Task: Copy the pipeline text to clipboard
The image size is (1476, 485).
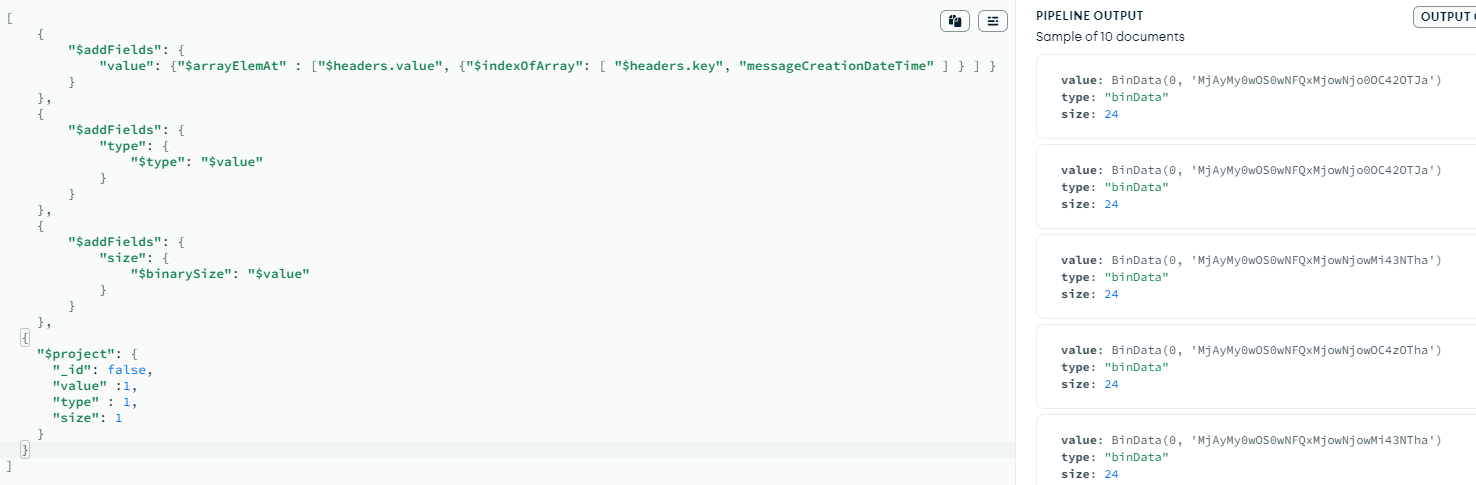Action: pyautogui.click(x=955, y=21)
